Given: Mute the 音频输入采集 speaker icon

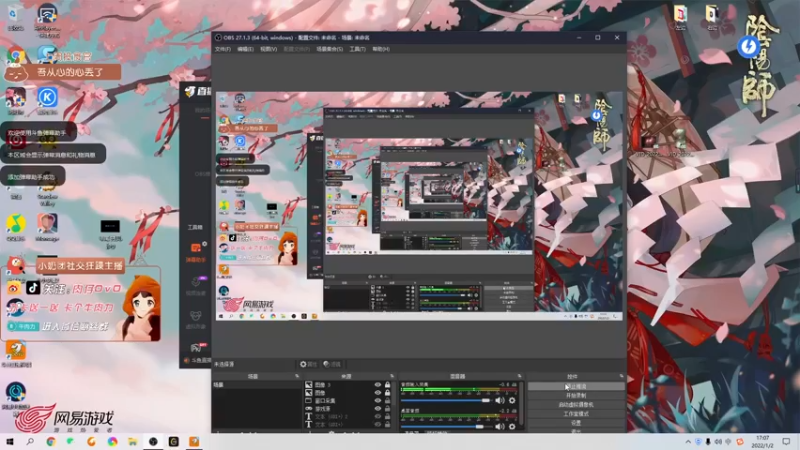Looking at the screenshot, I should point(499,401).
